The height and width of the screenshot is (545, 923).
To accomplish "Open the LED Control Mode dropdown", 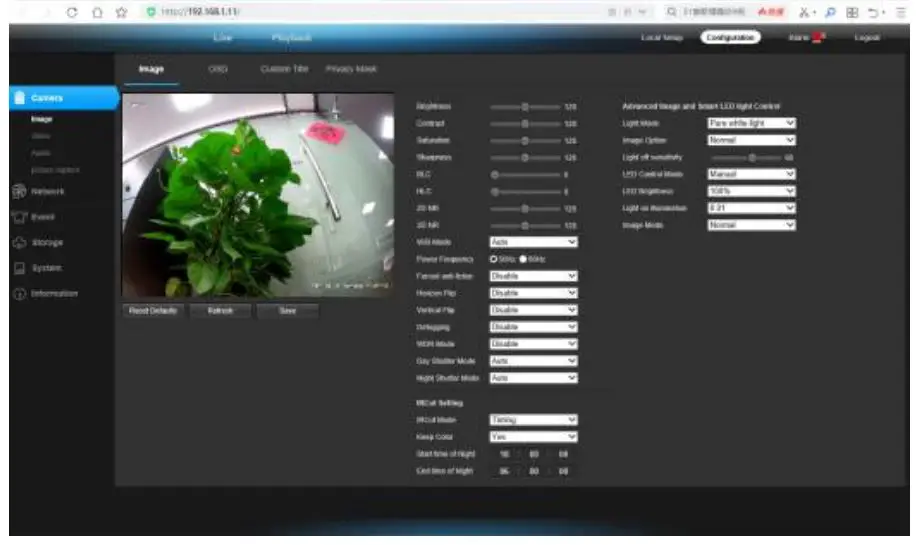I will point(751,174).
